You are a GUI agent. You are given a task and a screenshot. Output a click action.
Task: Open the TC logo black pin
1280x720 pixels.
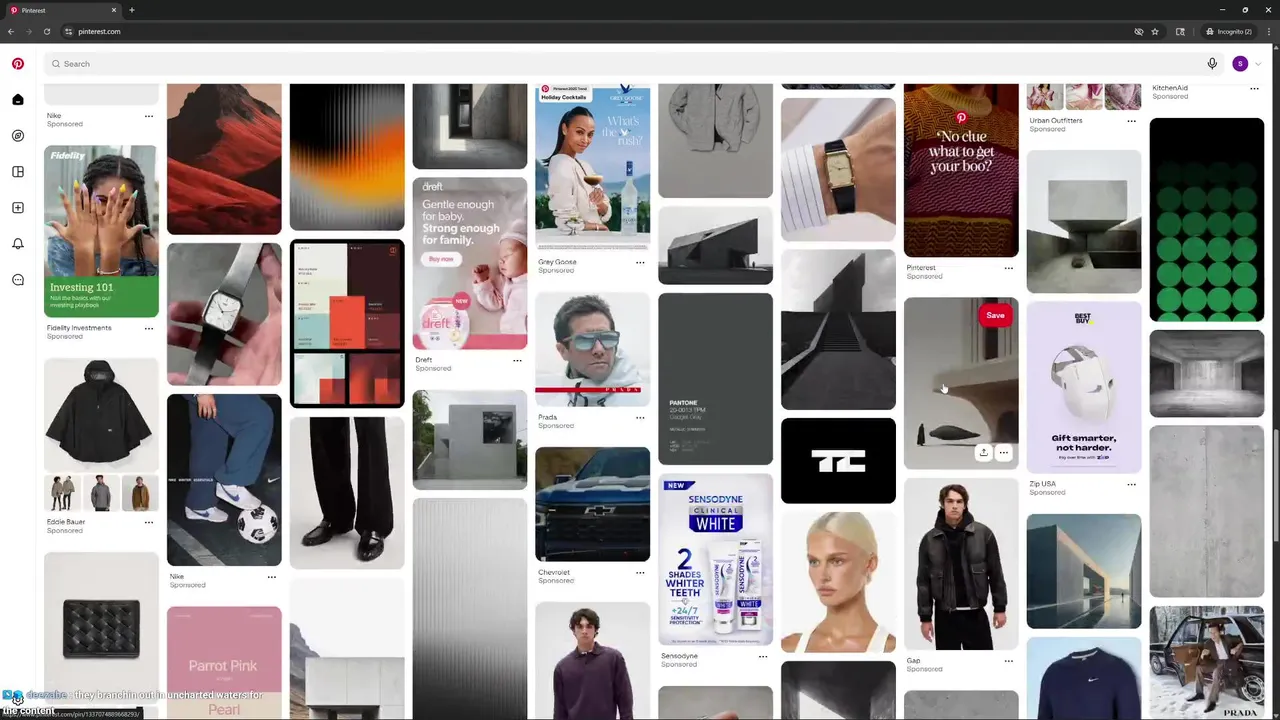(838, 461)
